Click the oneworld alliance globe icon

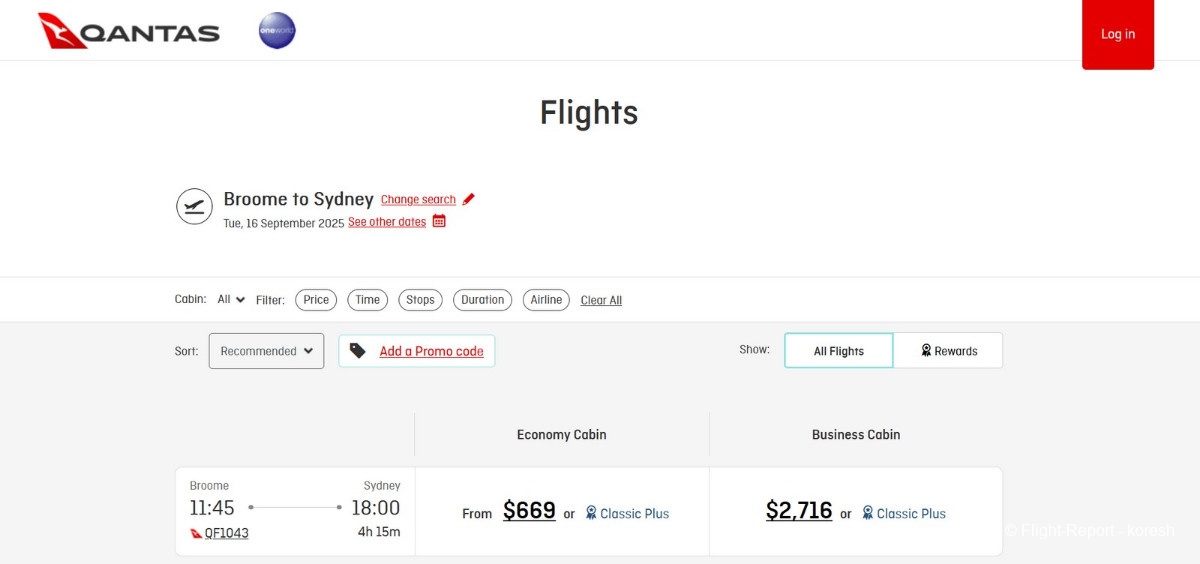coord(277,31)
